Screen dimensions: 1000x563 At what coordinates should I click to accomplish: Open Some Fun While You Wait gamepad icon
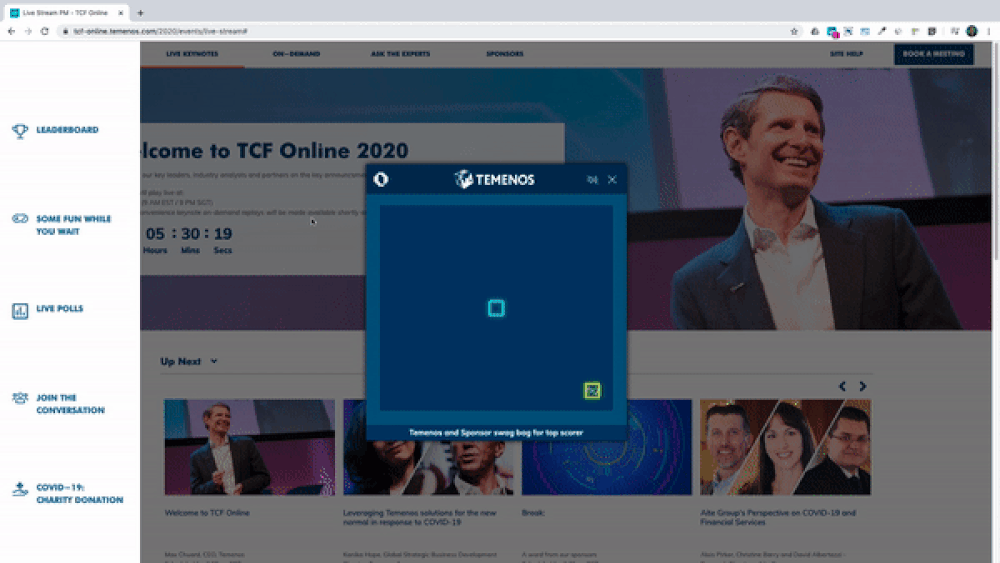(x=20, y=219)
